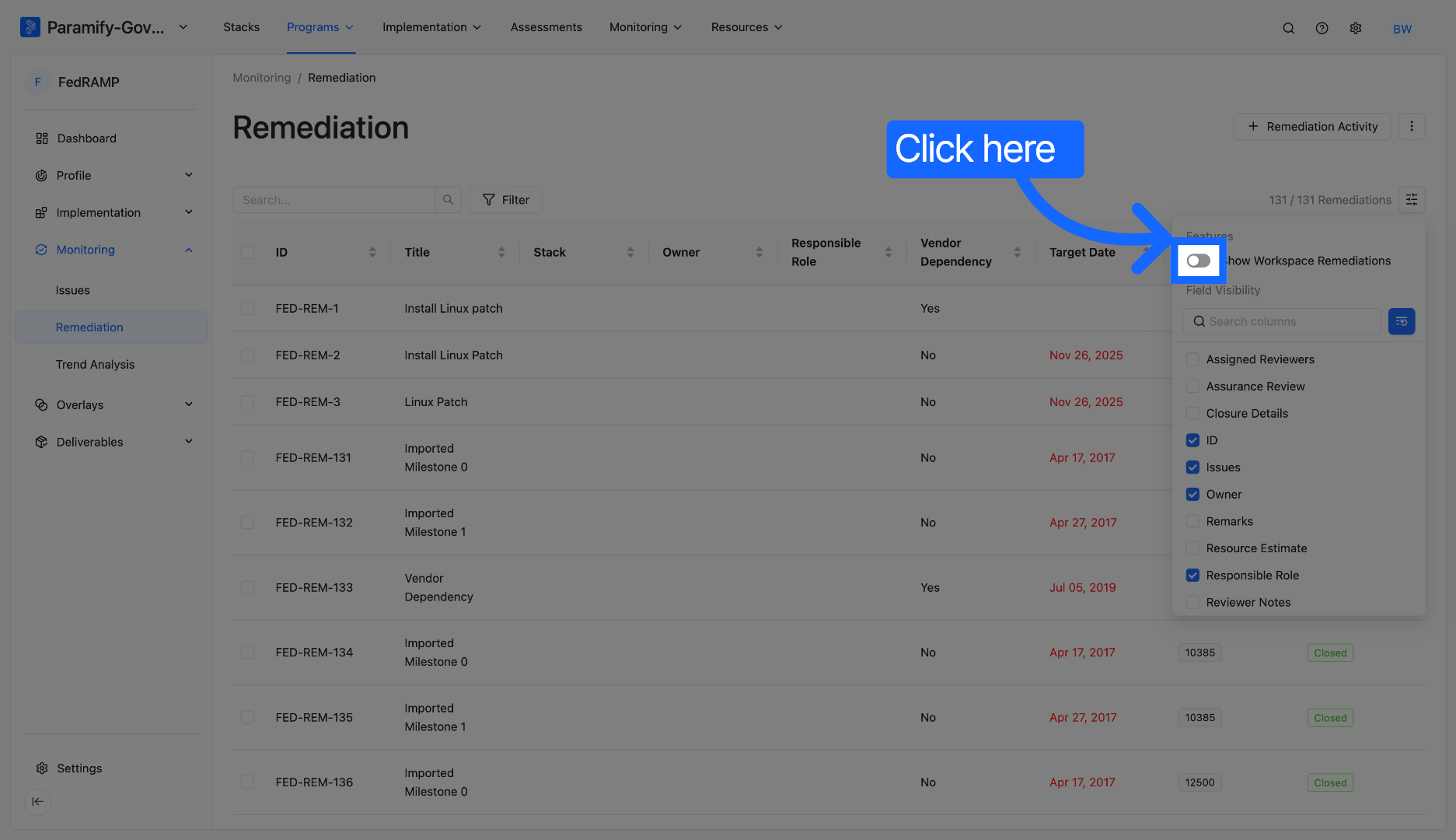Click the search magnifier button beside Search field
The height and width of the screenshot is (840, 1456).
(x=449, y=200)
